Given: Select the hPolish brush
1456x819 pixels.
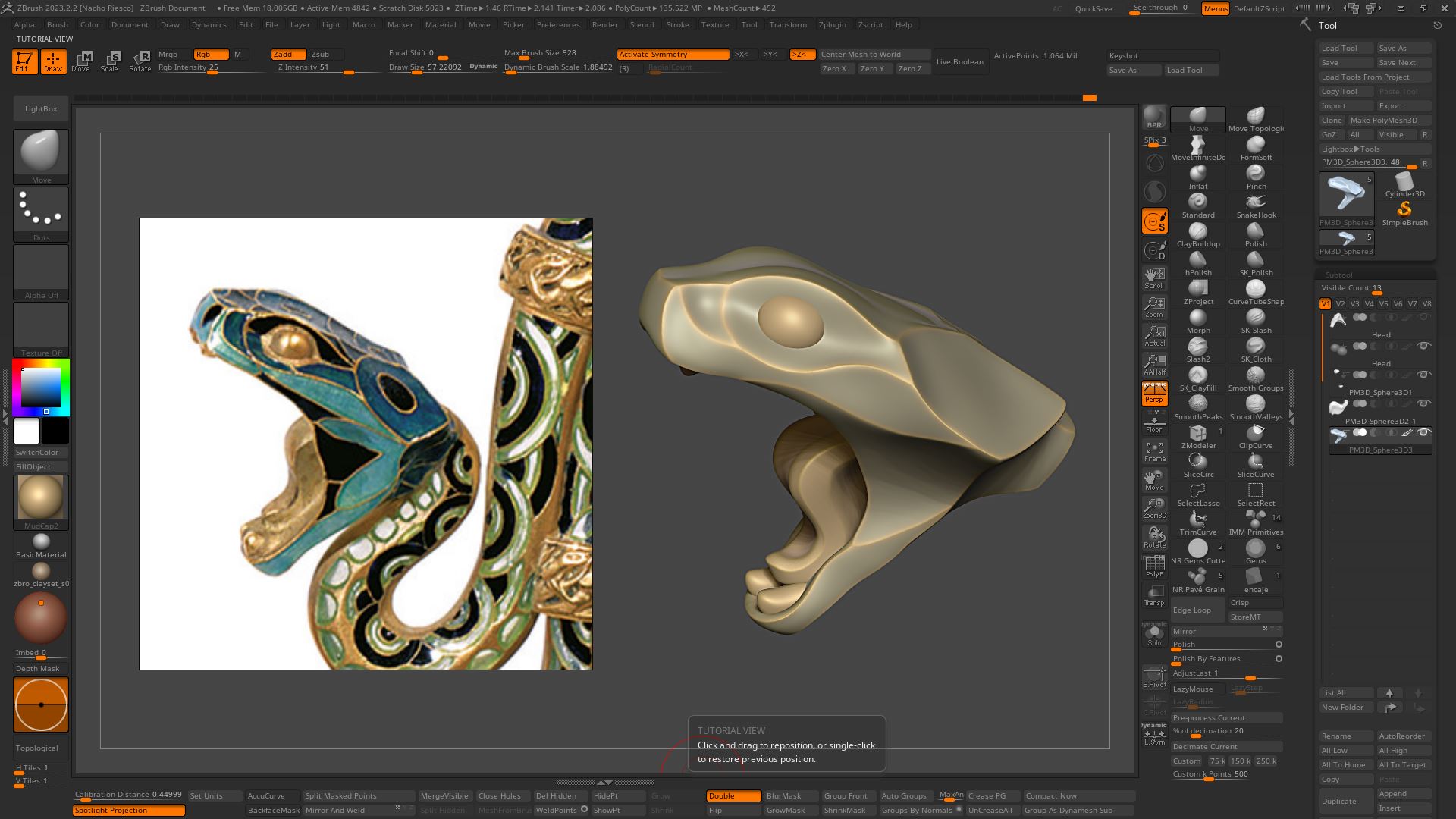Looking at the screenshot, I should click(1197, 263).
